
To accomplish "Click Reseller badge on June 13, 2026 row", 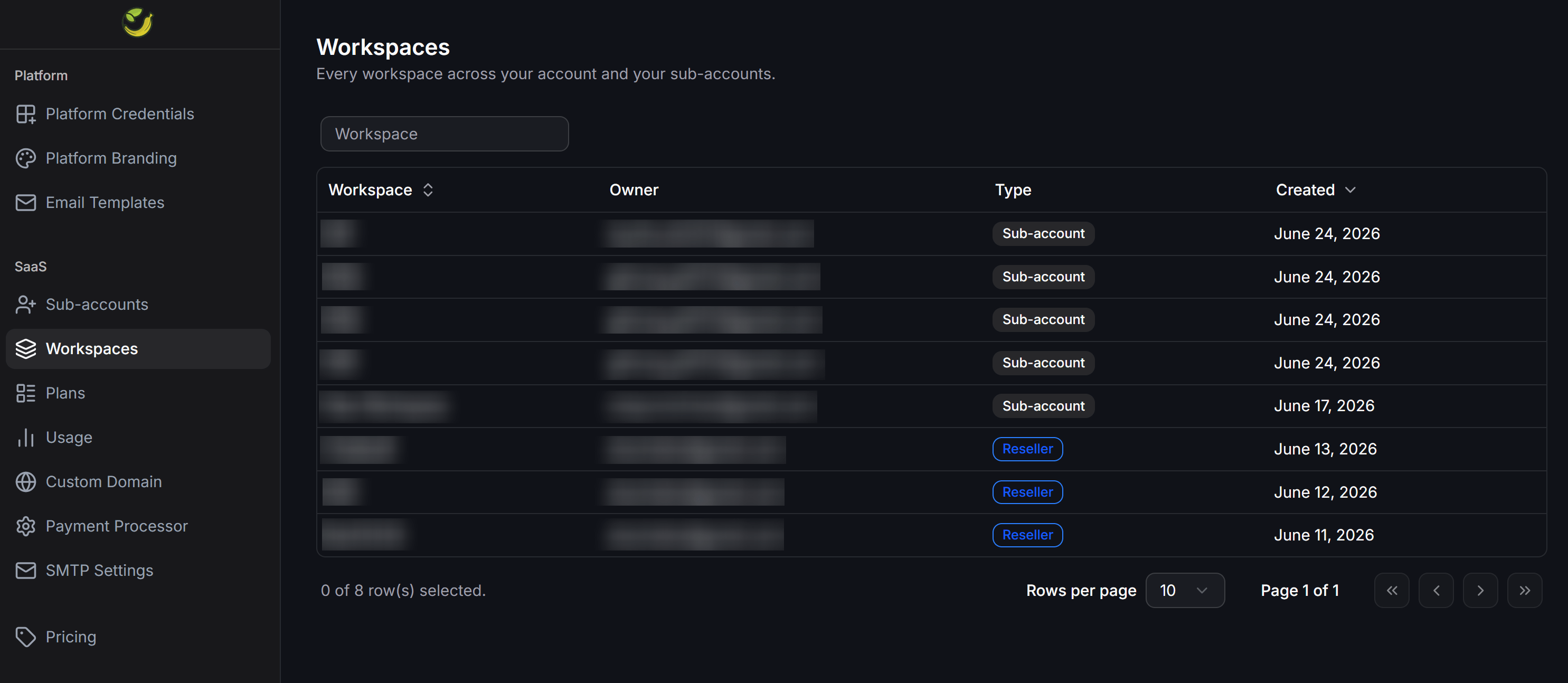I will pyautogui.click(x=1027, y=449).
